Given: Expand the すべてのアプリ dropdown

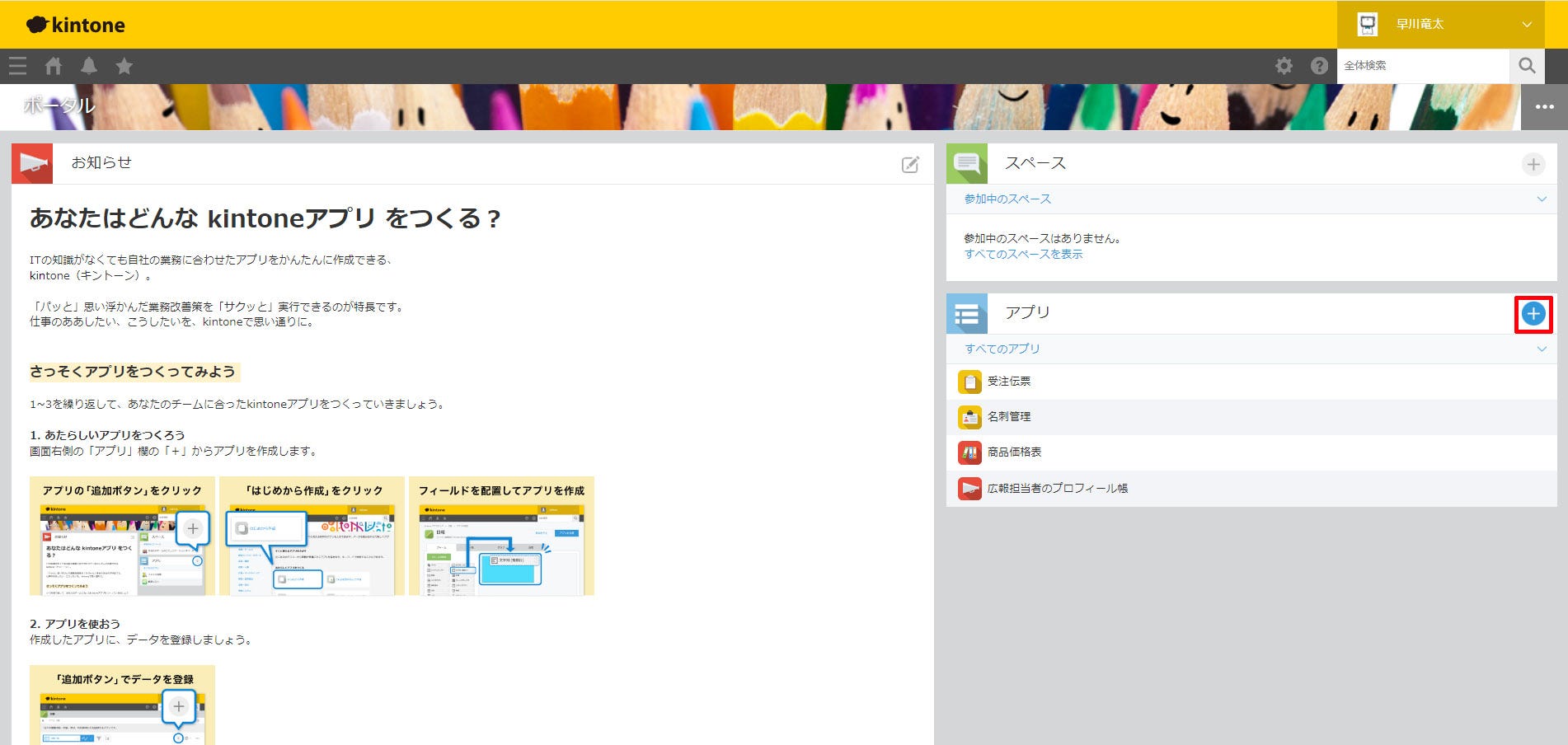Looking at the screenshot, I should click(x=1251, y=349).
